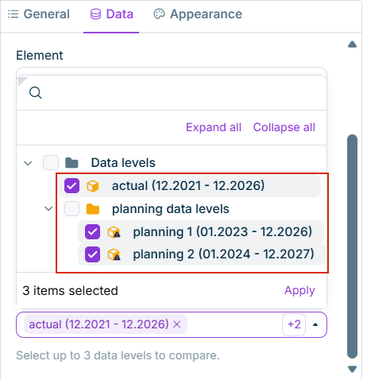Click the cube warning icon for planning 1
The image size is (367, 380).
(114, 232)
